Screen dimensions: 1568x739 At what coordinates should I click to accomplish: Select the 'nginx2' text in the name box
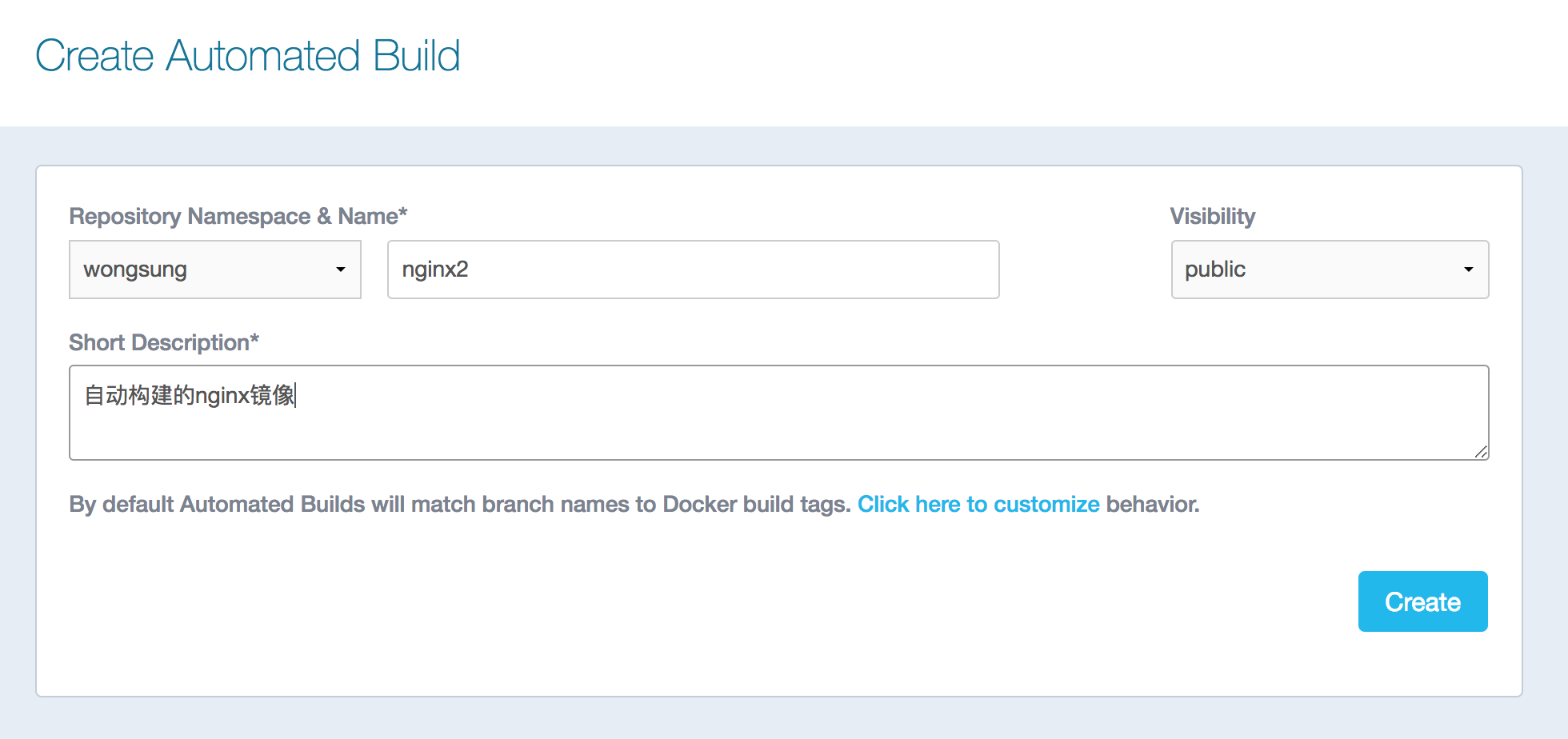point(435,270)
